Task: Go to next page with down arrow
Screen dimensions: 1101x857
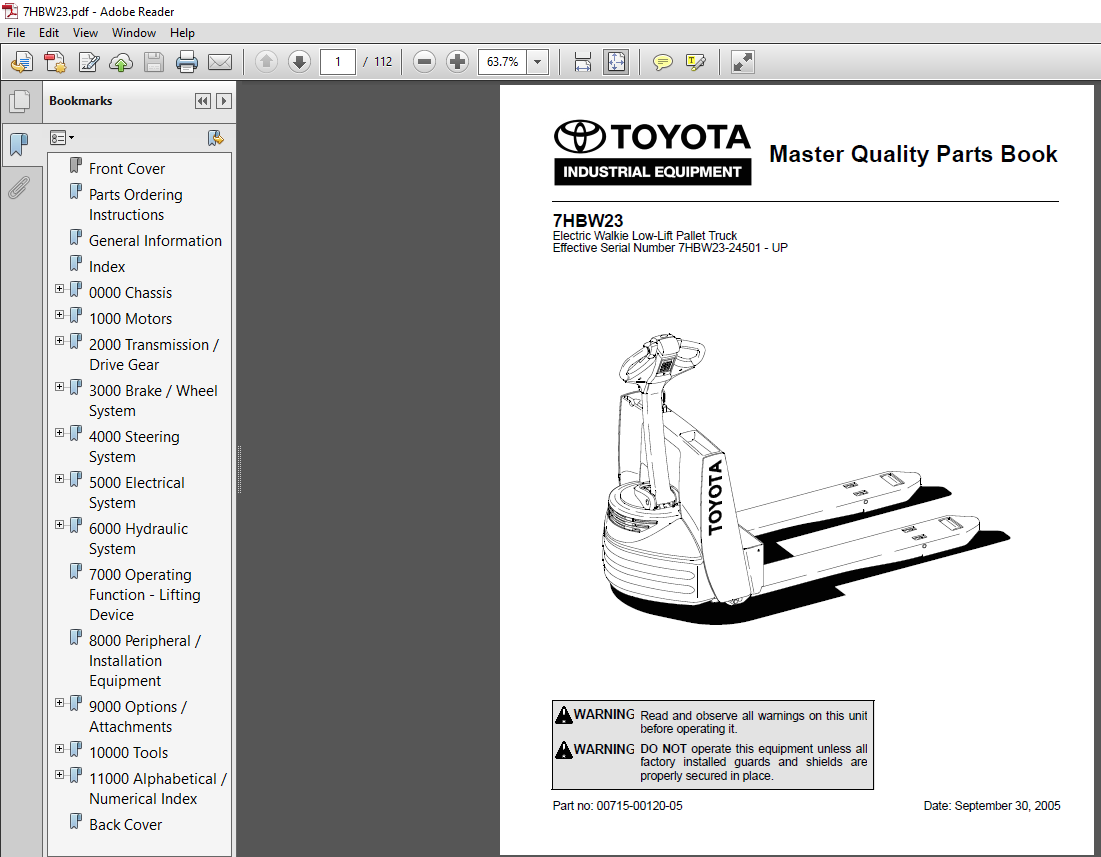Action: click(299, 62)
